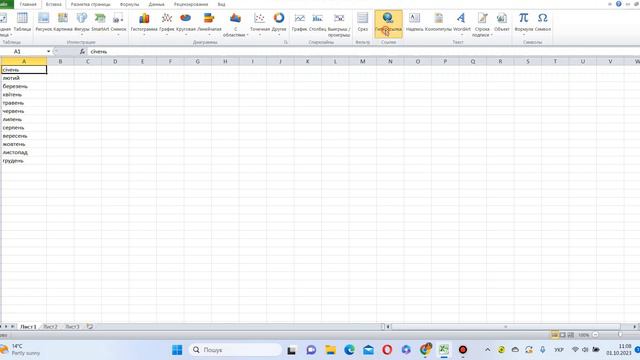The width and height of the screenshot is (640, 360).
Task: Open the С областями area chart menu
Action: point(235,24)
